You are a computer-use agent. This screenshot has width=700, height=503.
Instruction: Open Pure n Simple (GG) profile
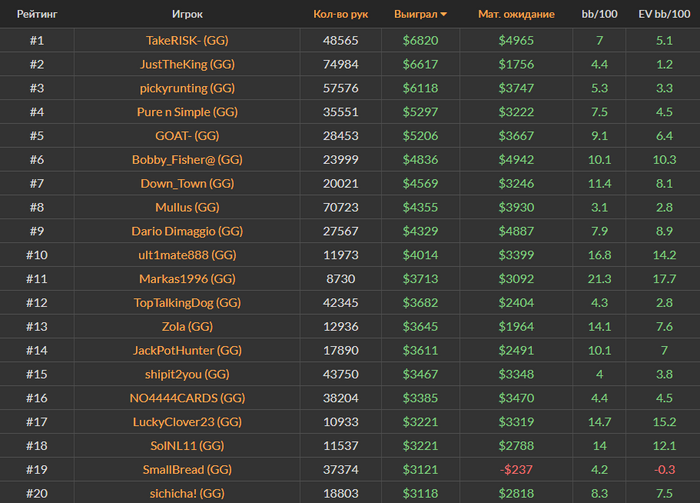(187, 112)
